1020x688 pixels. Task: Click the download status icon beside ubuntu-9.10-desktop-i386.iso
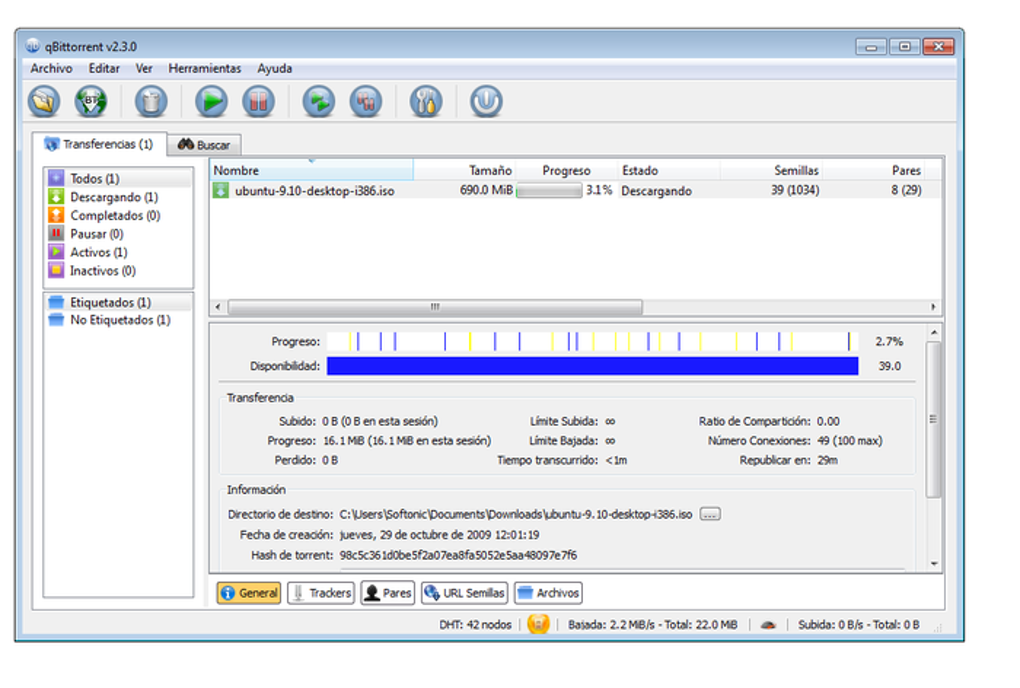click(221, 191)
